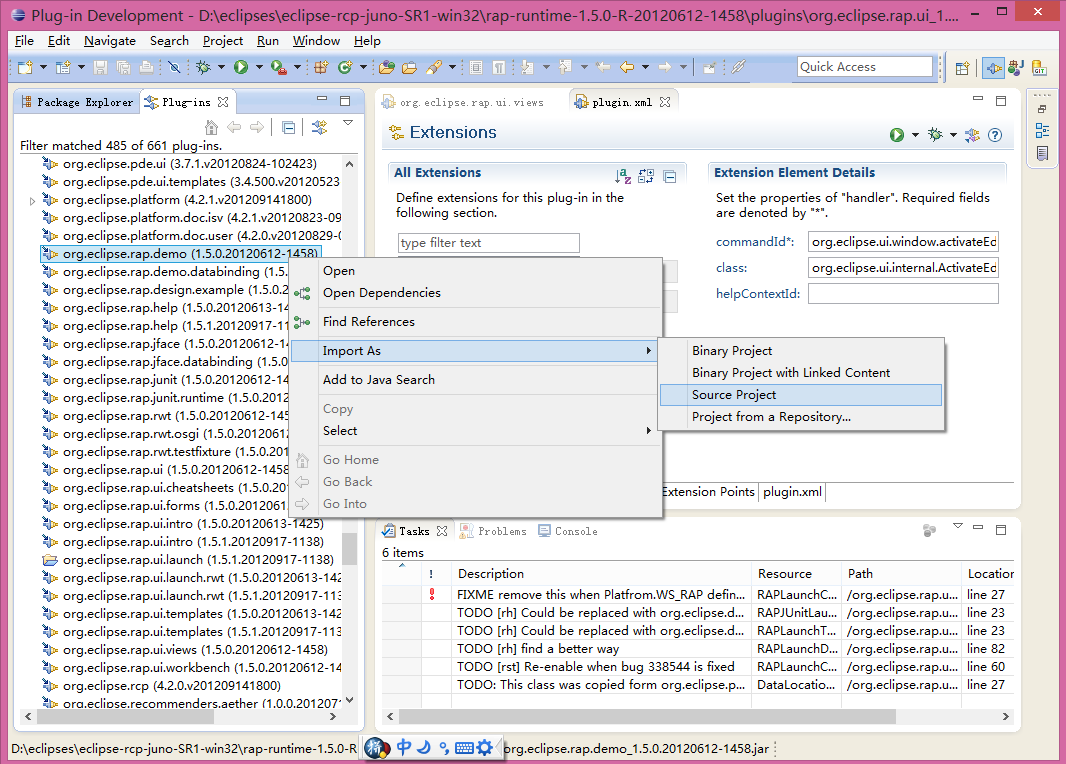This screenshot has height=764, width=1066.
Task: Collapse all items in the Plug-ins view
Action: 288,128
